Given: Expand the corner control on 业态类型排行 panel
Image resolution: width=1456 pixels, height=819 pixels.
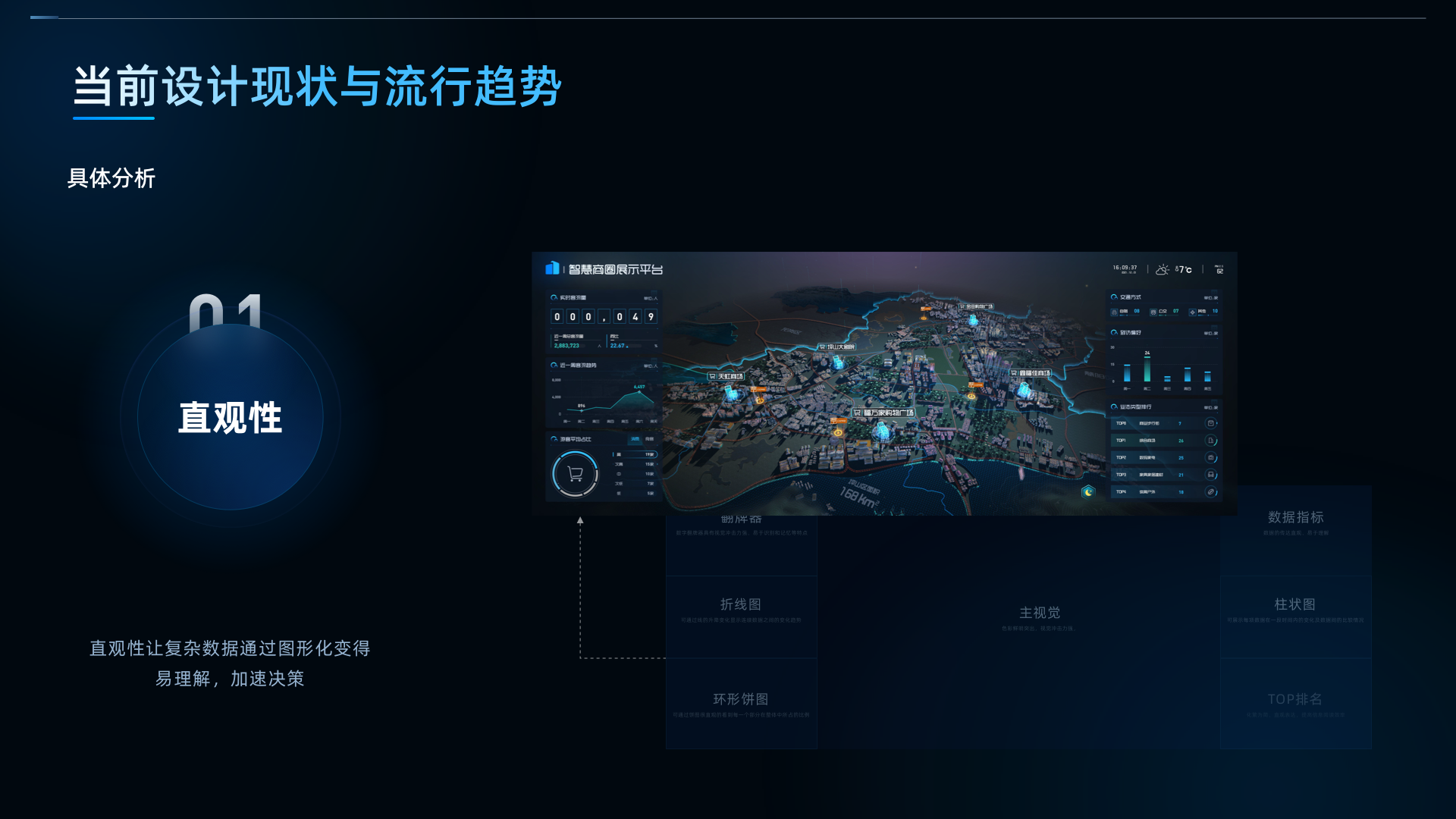Looking at the screenshot, I should [1214, 400].
